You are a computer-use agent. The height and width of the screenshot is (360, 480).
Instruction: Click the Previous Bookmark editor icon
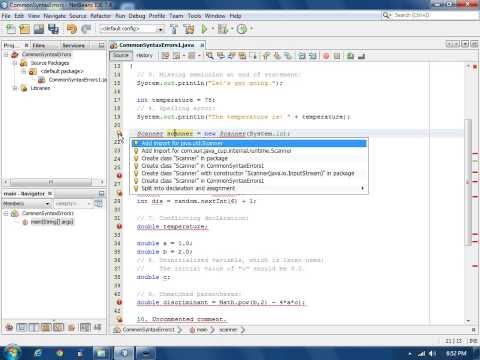click(266, 56)
